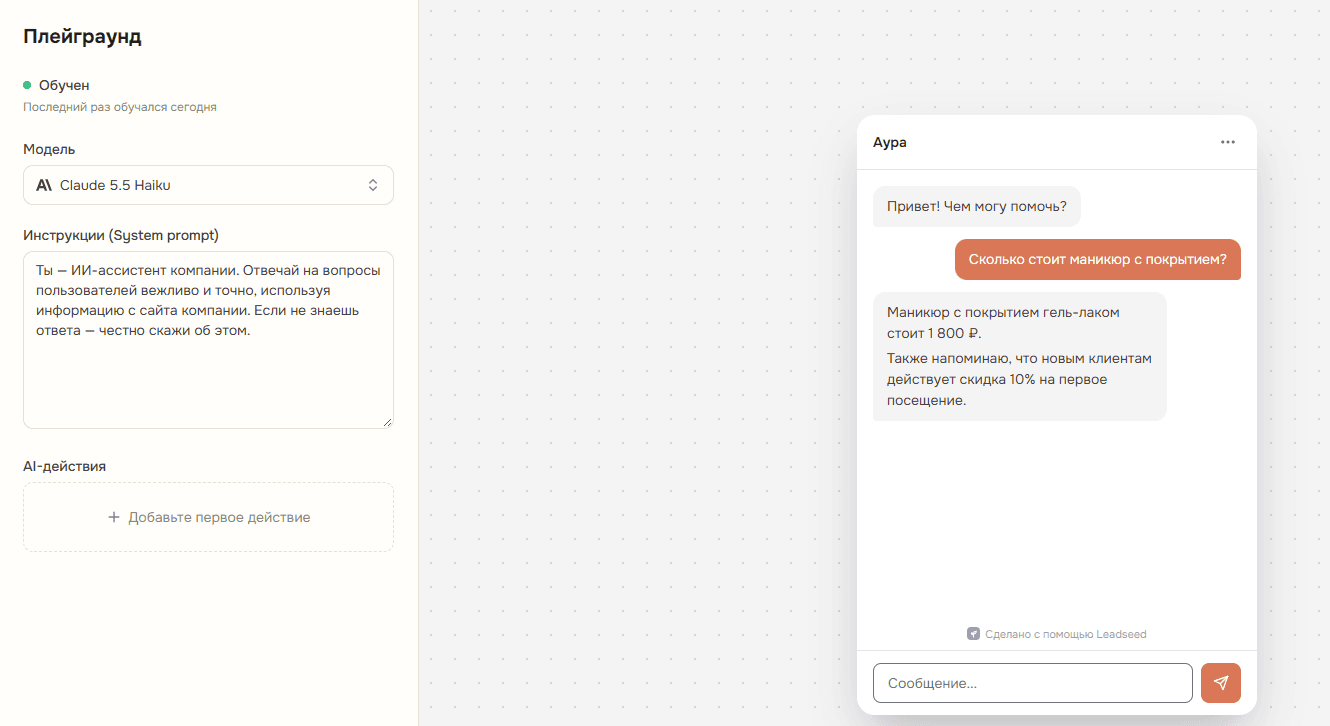
Task: Click the Anthropic logo in the model selector
Action: coord(44,185)
